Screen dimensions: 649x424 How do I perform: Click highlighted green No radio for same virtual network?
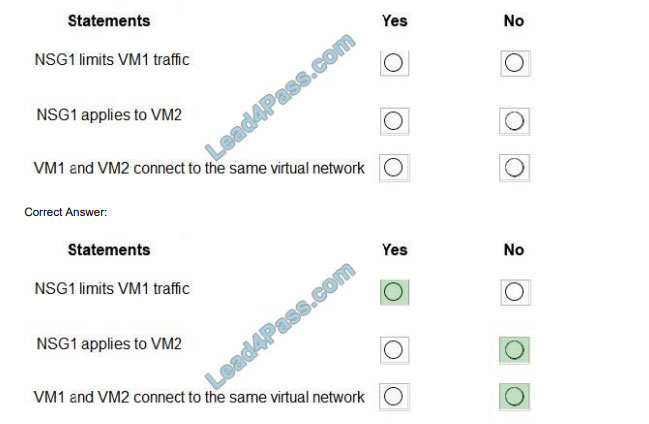514,397
